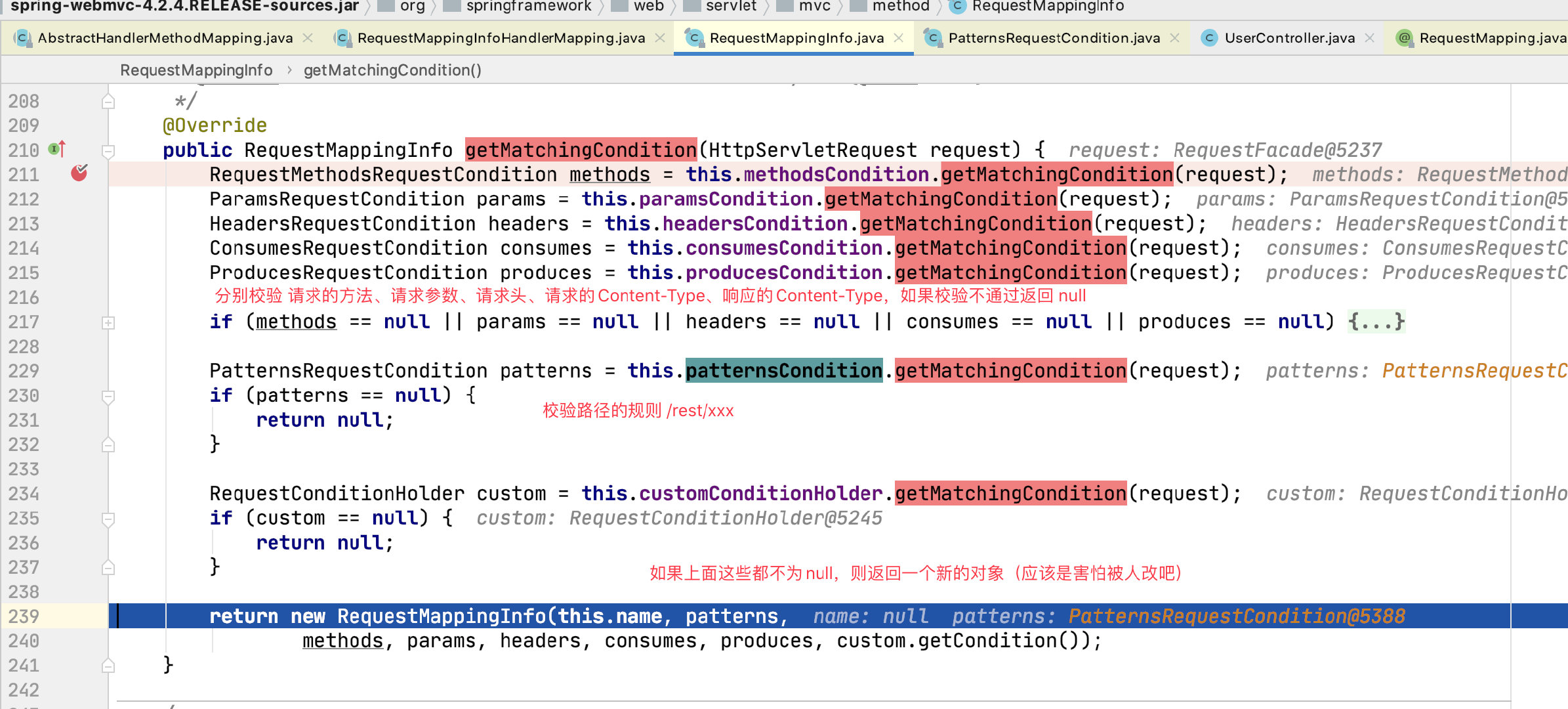Click the fold end marker at line 237
The height and width of the screenshot is (709, 1568).
click(x=108, y=568)
